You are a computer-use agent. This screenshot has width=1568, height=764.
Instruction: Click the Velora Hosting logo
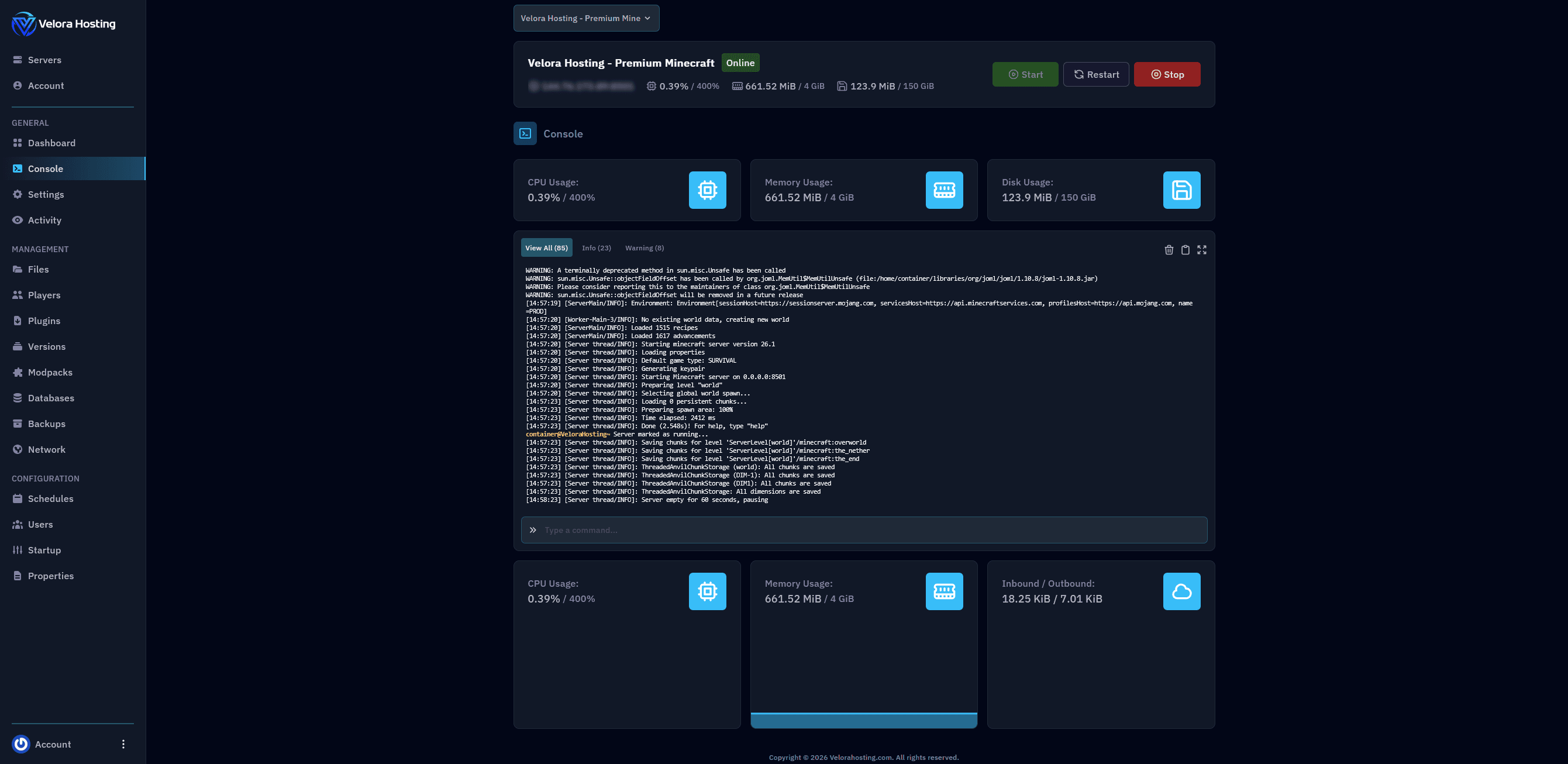click(25, 24)
